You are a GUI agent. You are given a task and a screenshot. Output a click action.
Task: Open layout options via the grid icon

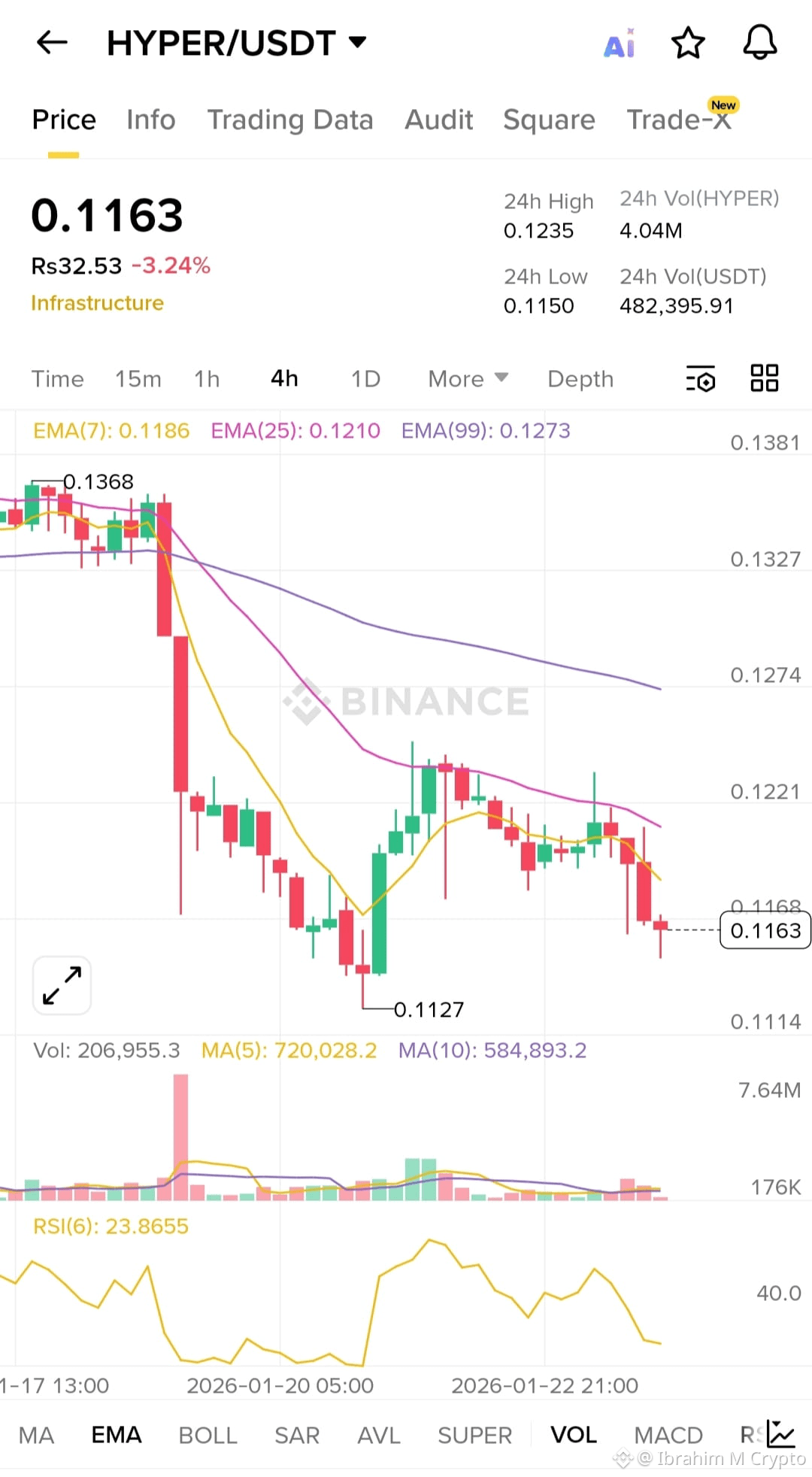(x=764, y=378)
